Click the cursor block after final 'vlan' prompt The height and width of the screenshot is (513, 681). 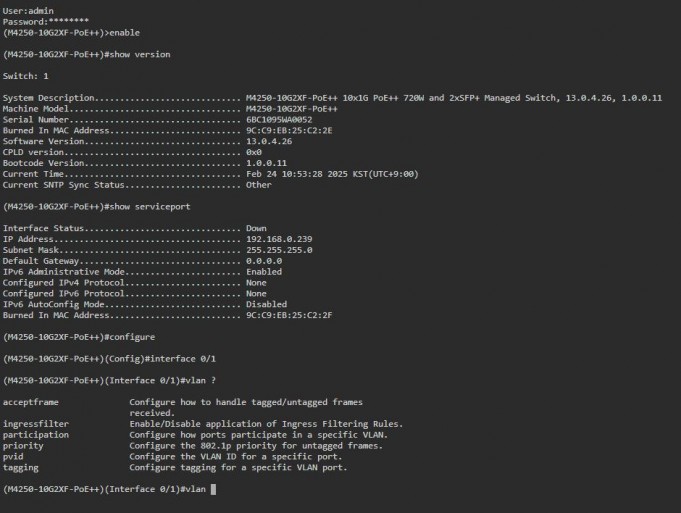(x=213, y=489)
